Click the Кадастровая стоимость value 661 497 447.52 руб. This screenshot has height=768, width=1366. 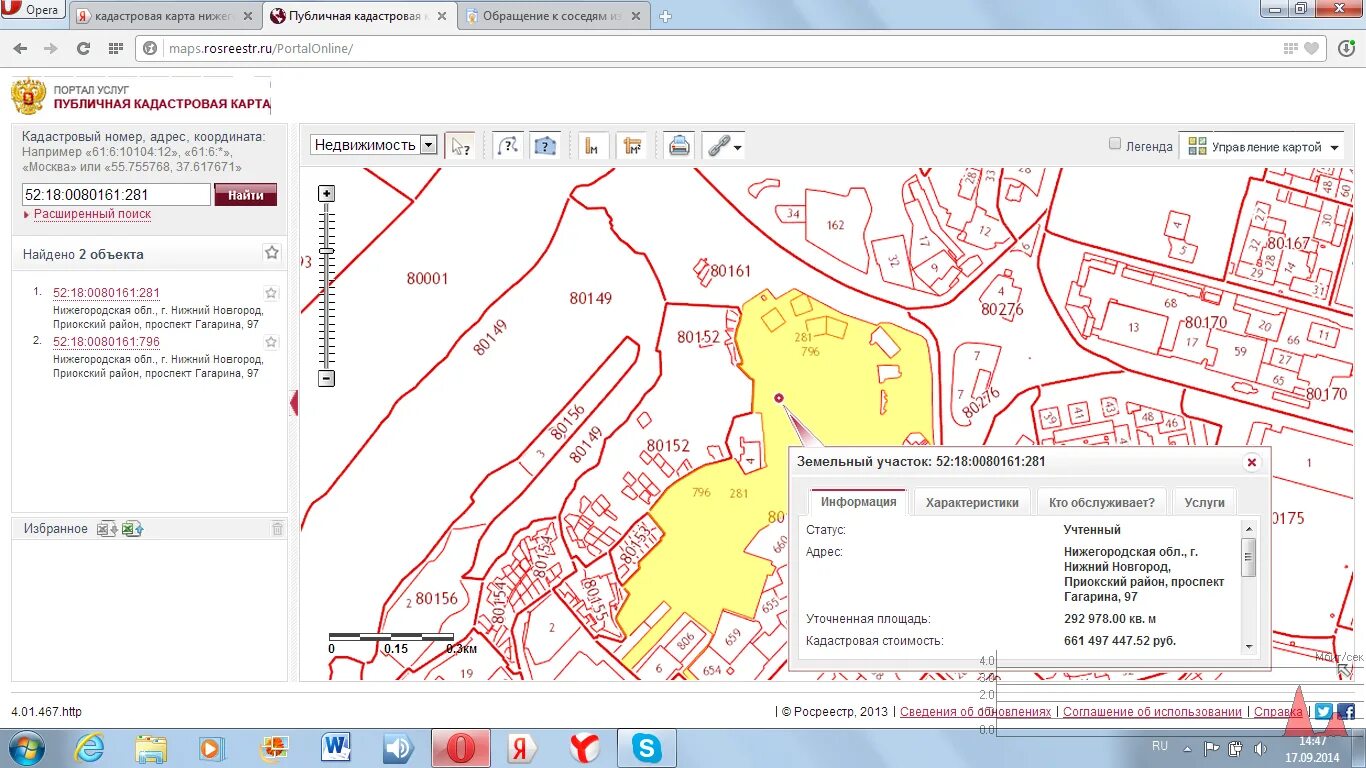tap(1120, 641)
